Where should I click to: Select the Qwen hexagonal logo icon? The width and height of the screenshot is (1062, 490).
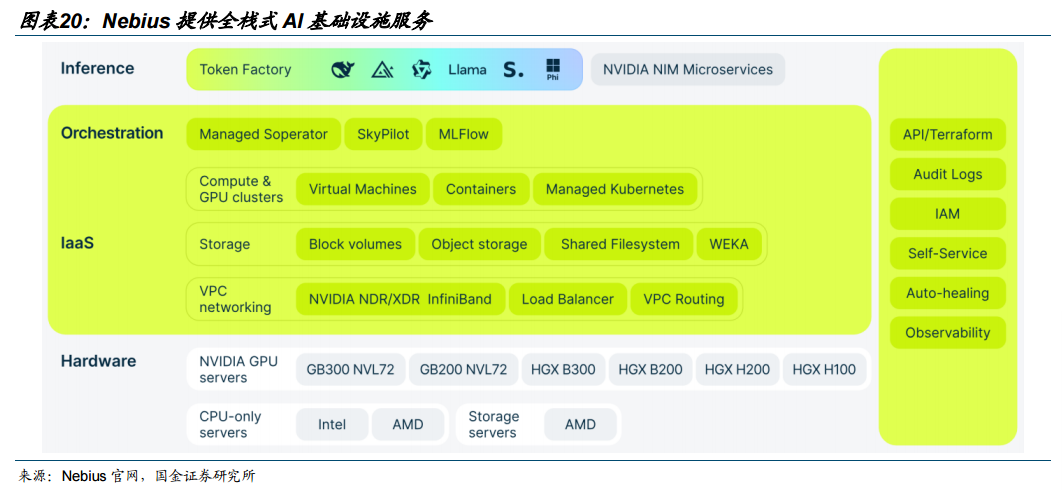[421, 70]
